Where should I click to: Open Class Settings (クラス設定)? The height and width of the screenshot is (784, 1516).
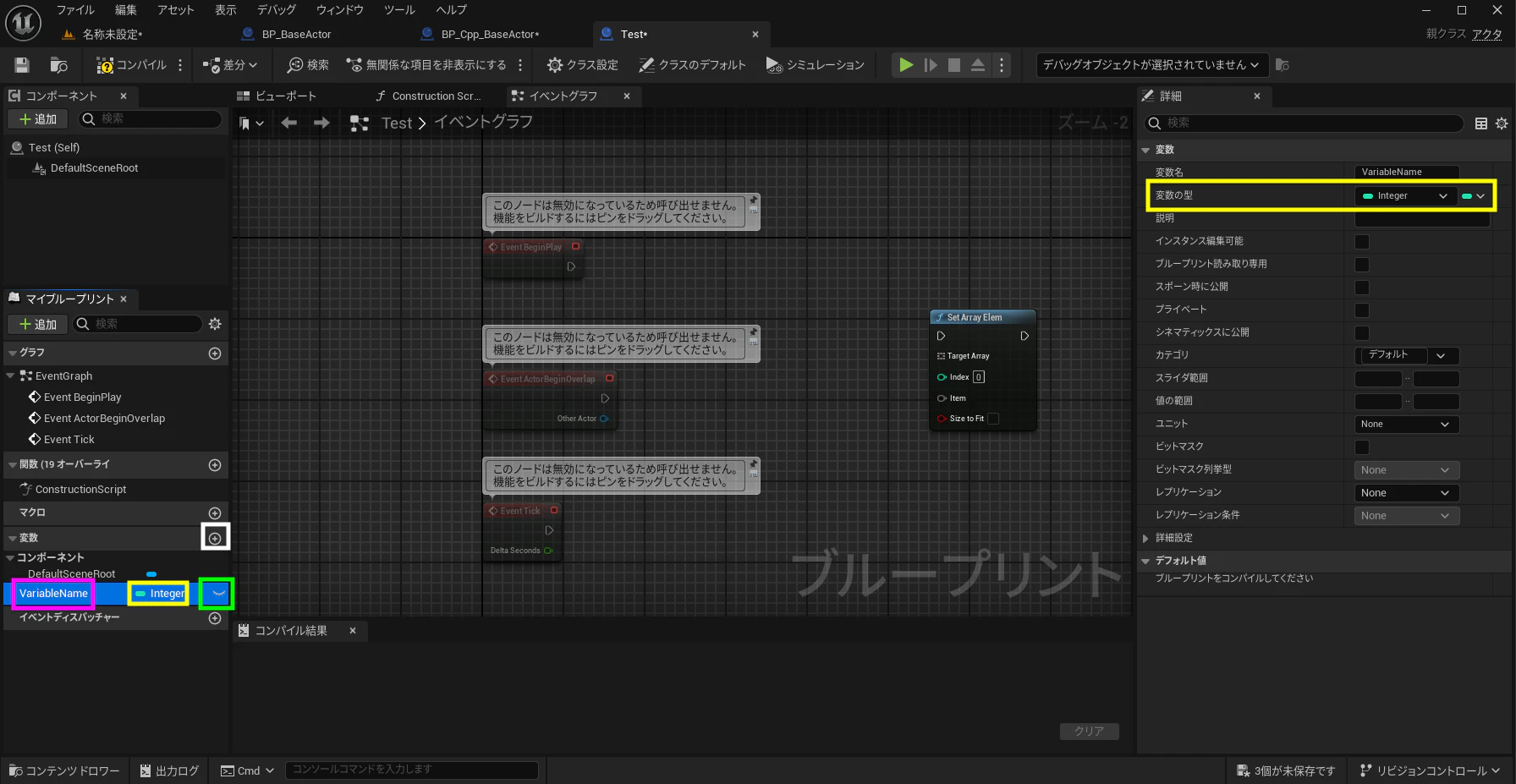(x=582, y=65)
